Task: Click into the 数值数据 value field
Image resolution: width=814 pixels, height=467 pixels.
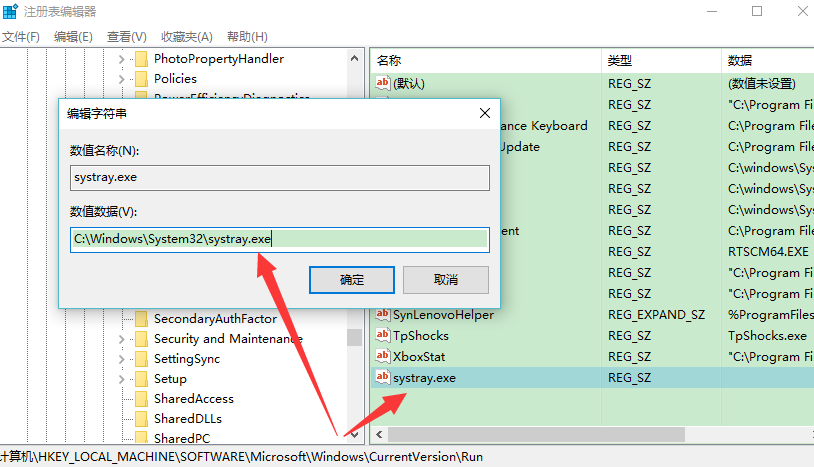Action: click(x=280, y=239)
